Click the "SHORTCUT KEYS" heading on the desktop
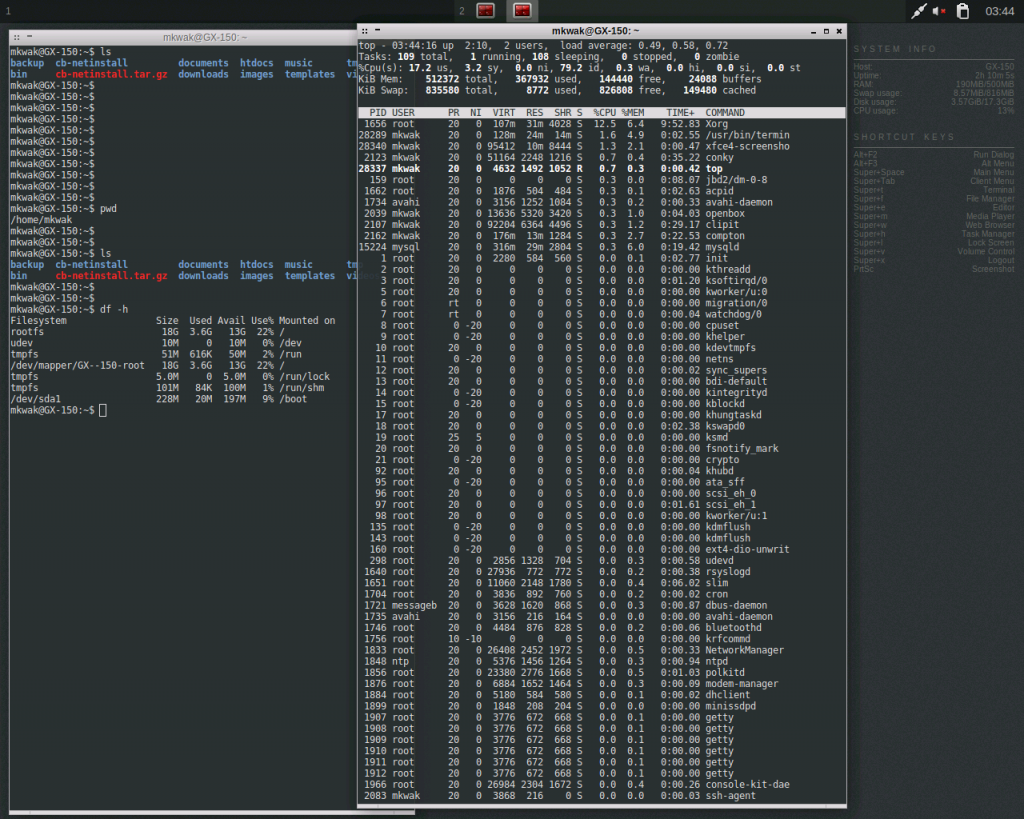Screen dimensions: 1024x819 coord(904,137)
